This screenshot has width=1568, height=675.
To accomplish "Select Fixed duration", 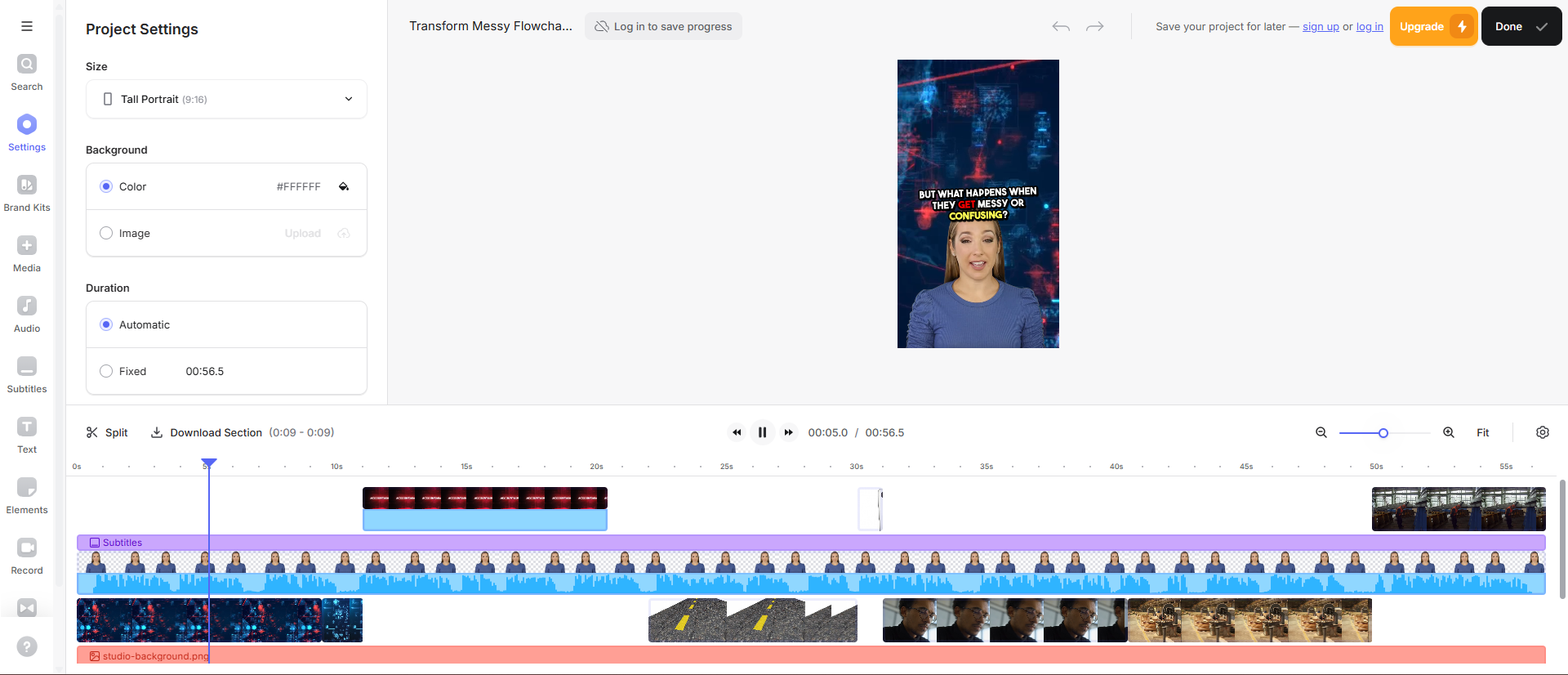I will coord(106,371).
